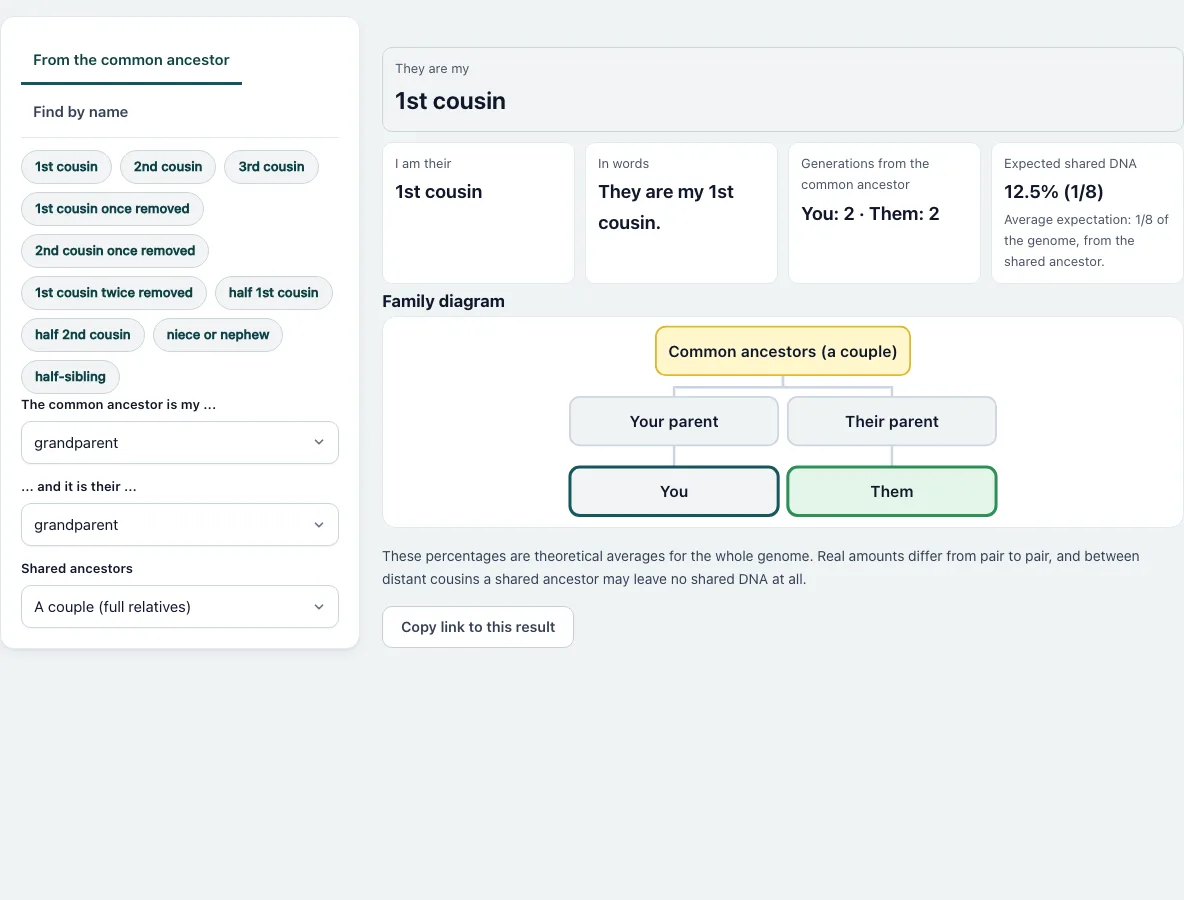Screen dimensions: 1184x900
Task: Open 'The common ancestor is my' dropdown
Action: [x=180, y=442]
